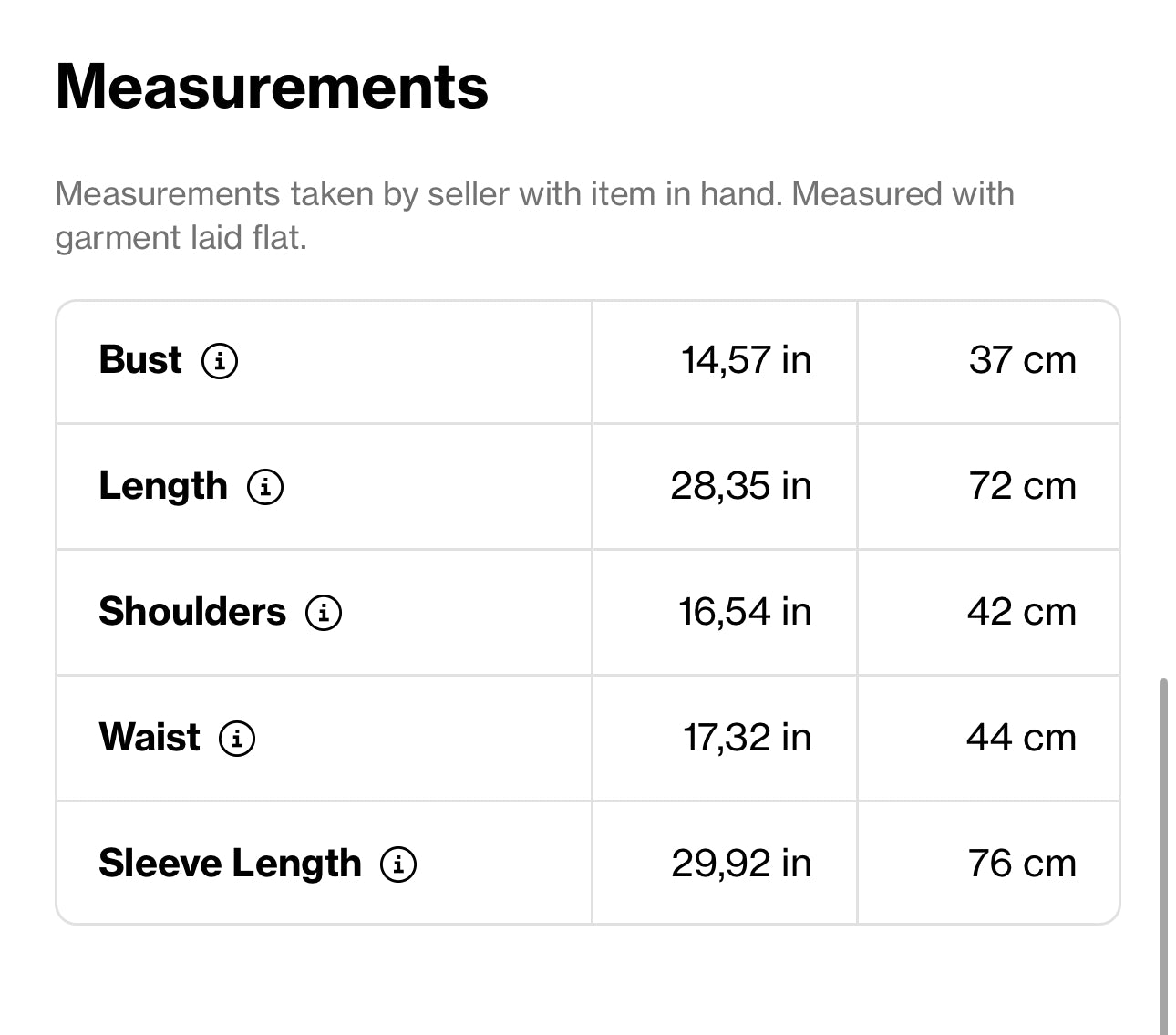Select the 44 cm waist value
Image resolution: width=1176 pixels, height=1035 pixels.
[1021, 738]
